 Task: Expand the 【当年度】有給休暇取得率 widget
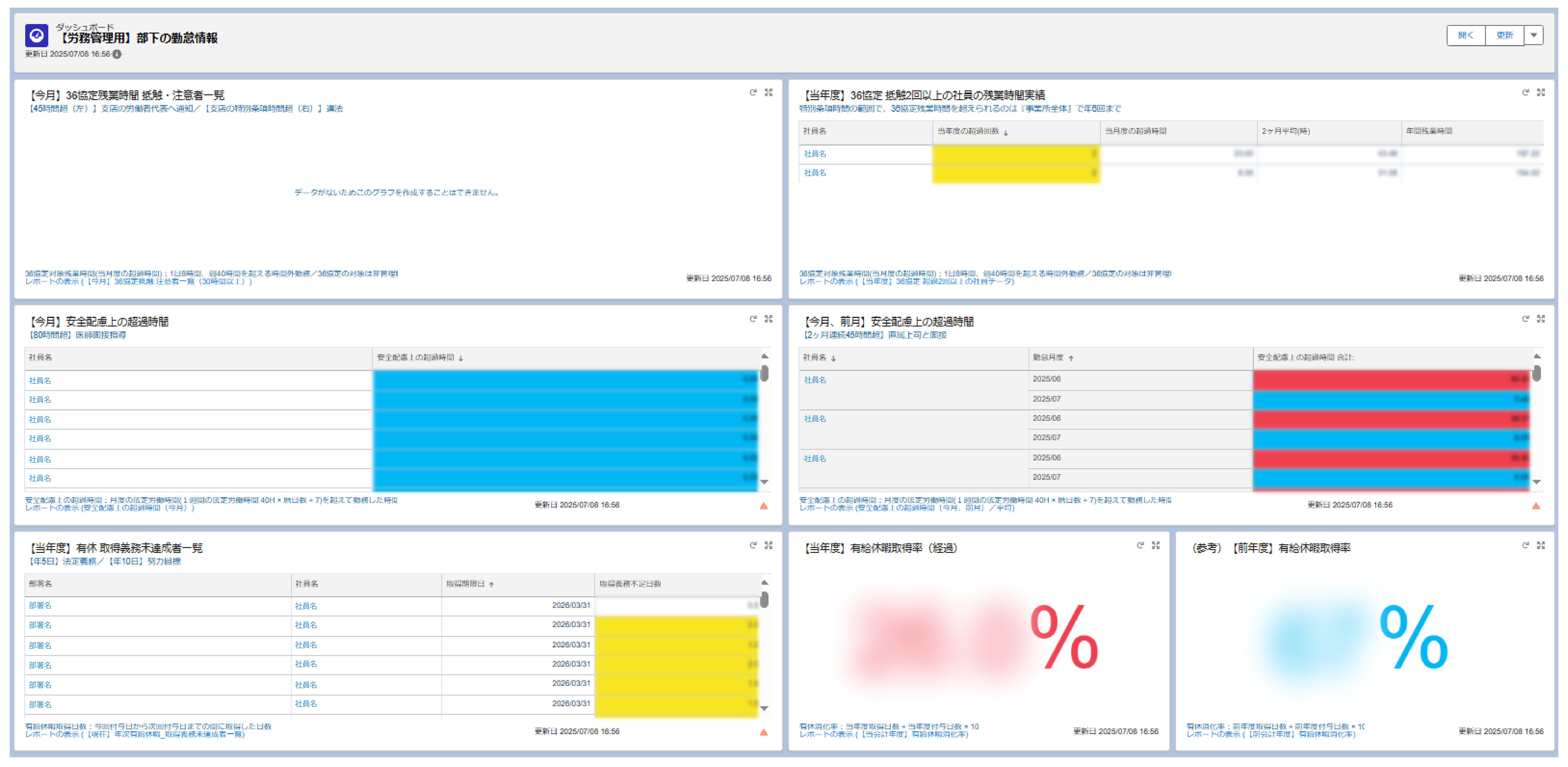[x=1155, y=545]
